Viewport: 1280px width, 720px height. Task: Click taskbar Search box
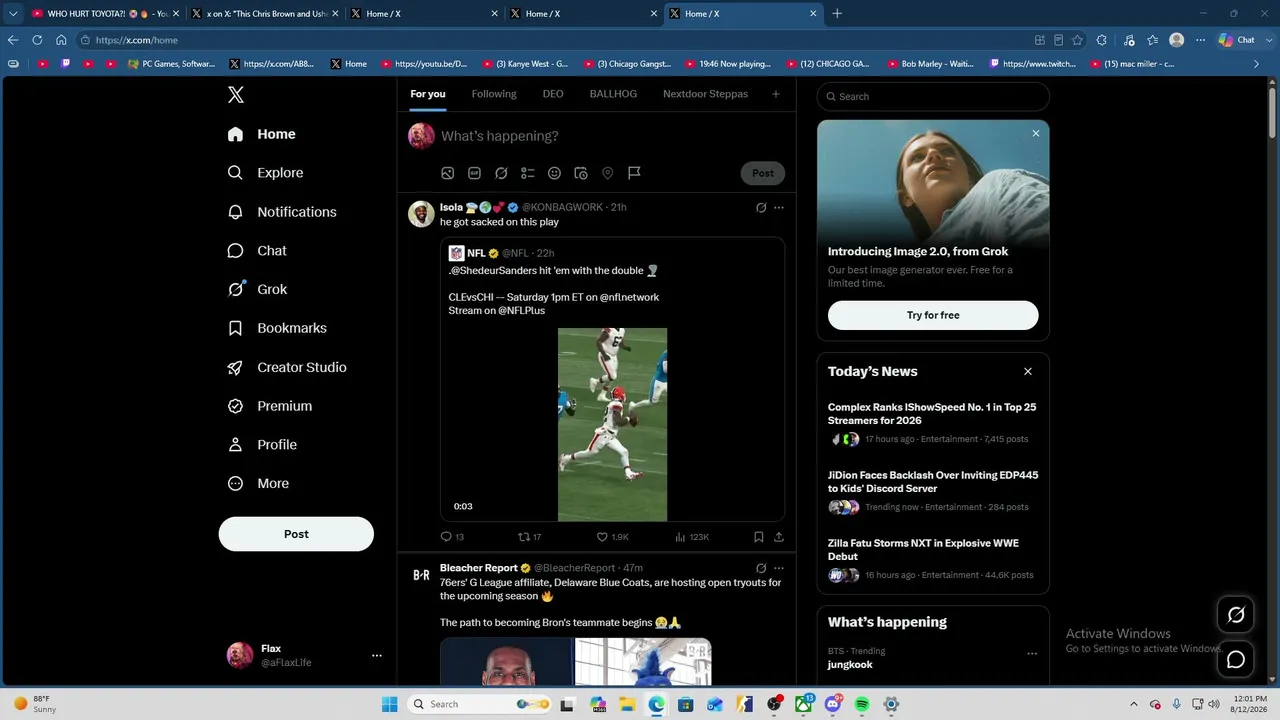(481, 704)
